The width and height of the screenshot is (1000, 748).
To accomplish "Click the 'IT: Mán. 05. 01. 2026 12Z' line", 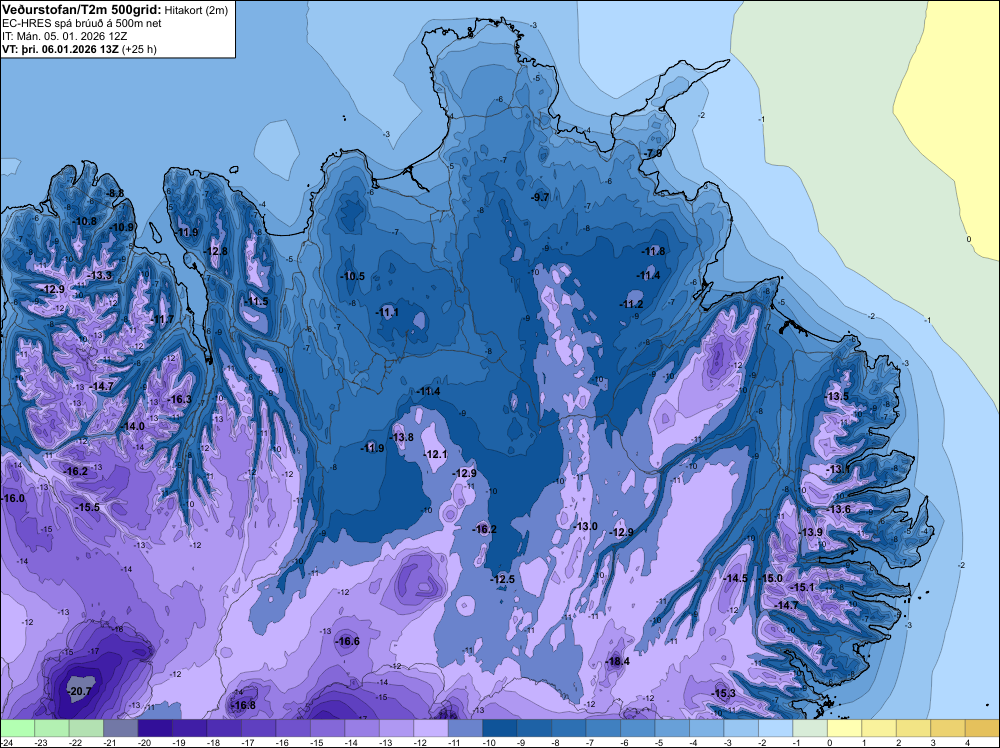I will [x=64, y=36].
